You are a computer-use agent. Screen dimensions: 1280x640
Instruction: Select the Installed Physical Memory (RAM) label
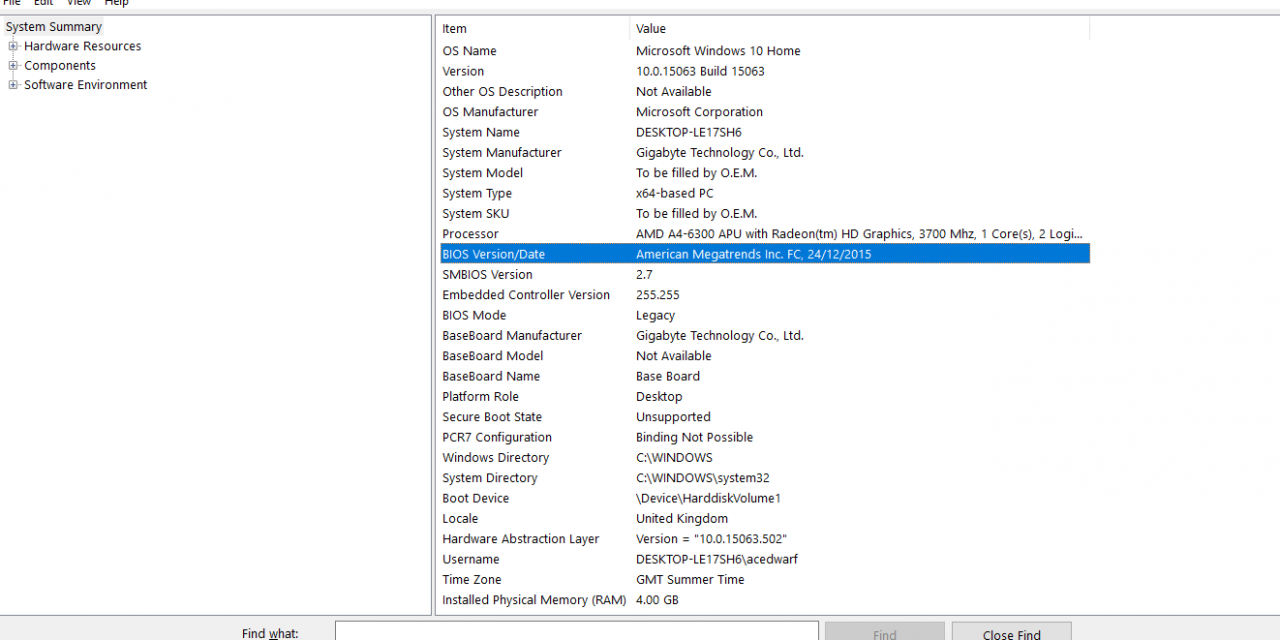pos(534,601)
